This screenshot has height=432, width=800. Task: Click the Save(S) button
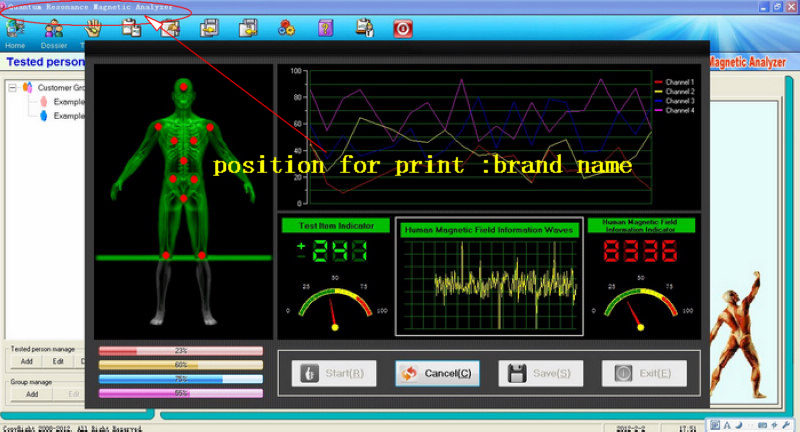click(x=541, y=373)
